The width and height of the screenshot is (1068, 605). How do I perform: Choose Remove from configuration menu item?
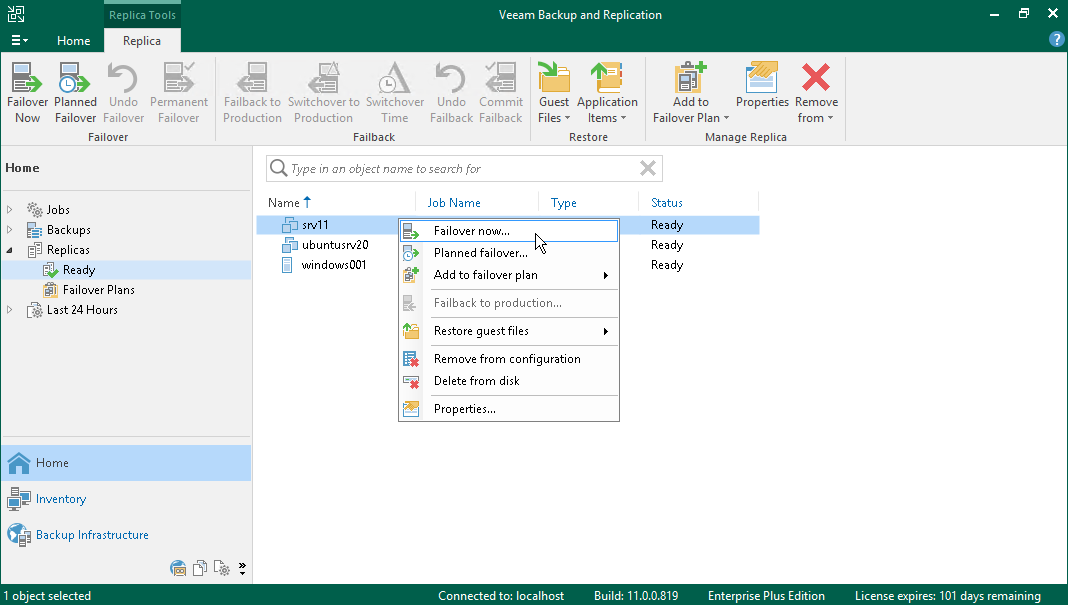[x=509, y=359]
